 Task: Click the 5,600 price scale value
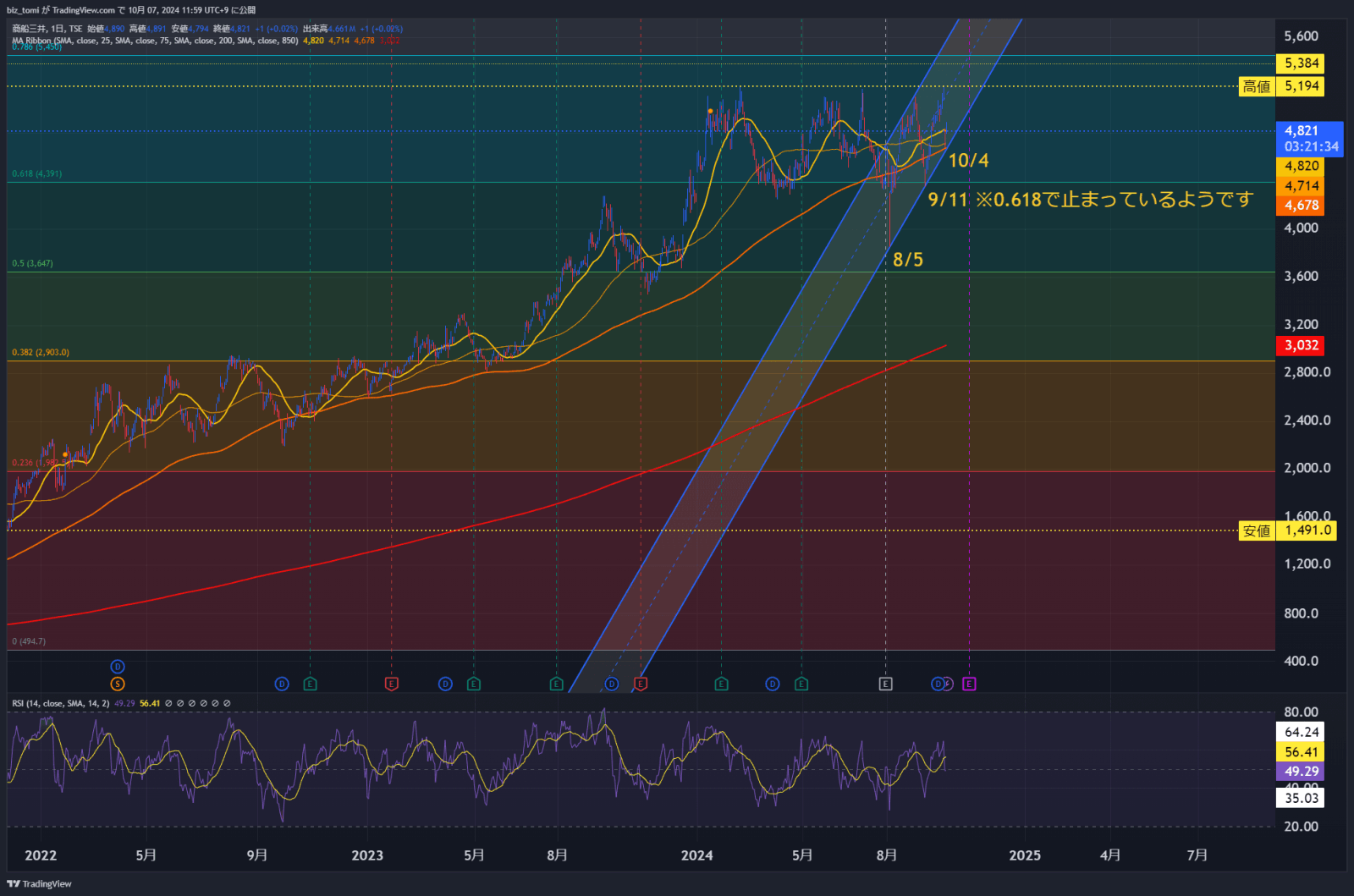tap(1302, 36)
